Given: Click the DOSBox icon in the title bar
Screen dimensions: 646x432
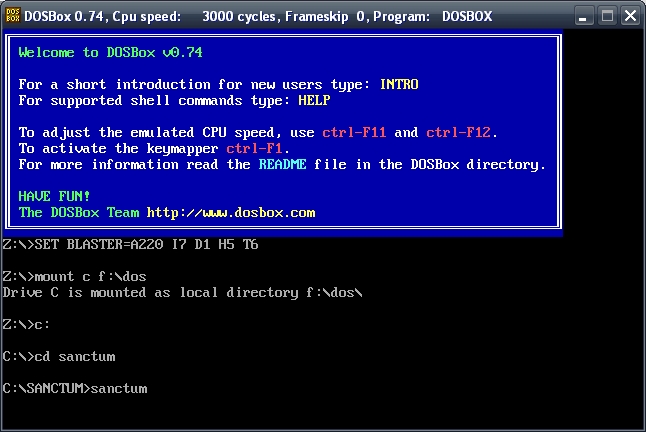Looking at the screenshot, I should [x=13, y=16].
